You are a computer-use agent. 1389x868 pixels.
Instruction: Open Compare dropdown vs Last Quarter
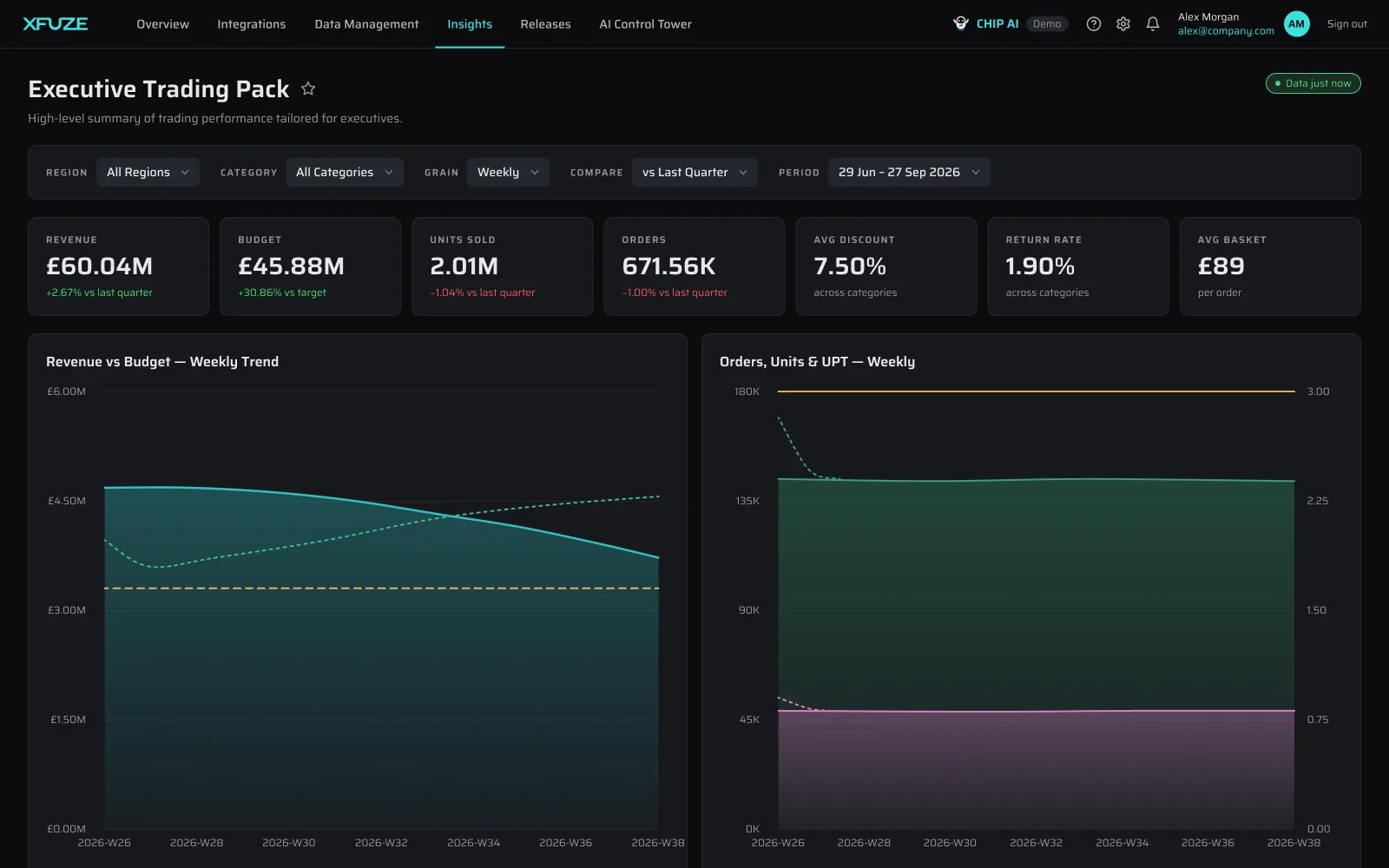click(x=694, y=172)
